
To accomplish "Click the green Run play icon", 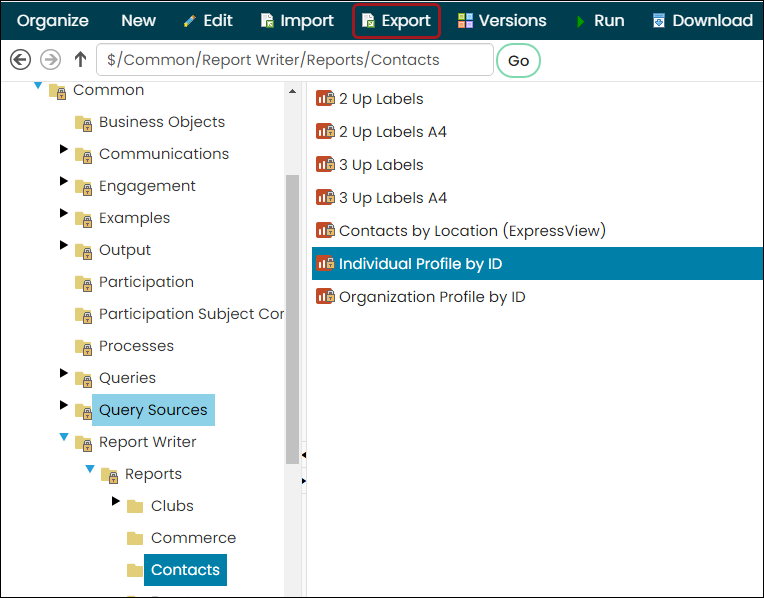I will 580,21.
